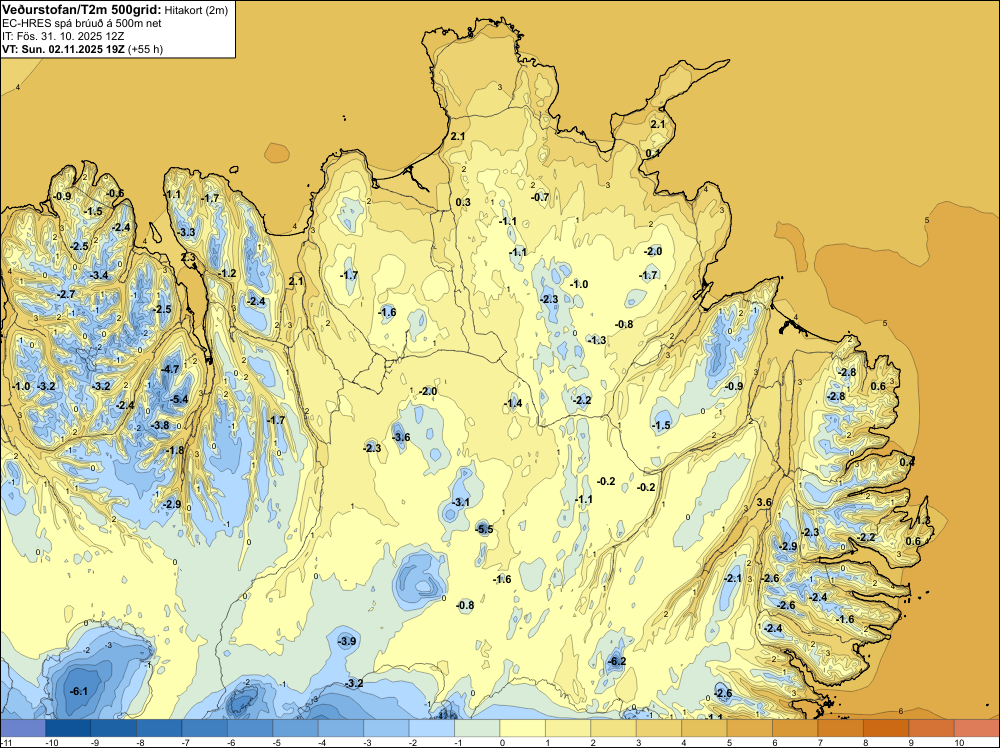Click legend color swatch between 9 and 10
The width and height of the screenshot is (1000, 748).
point(931,728)
